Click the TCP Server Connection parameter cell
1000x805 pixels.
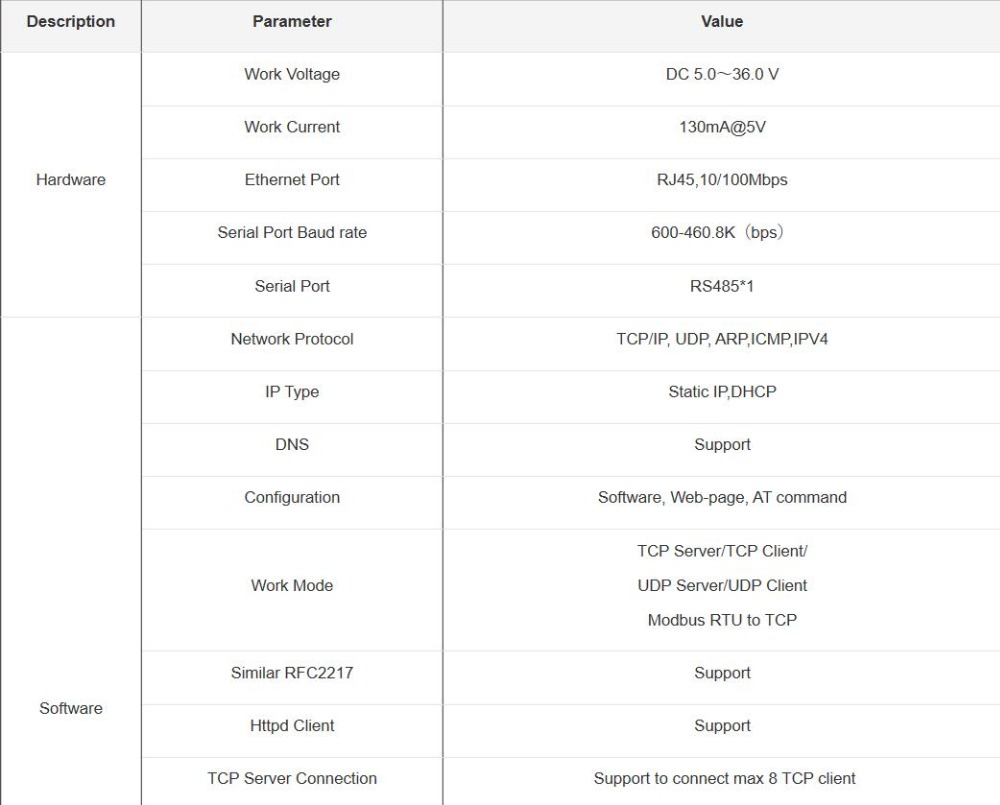pyautogui.click(x=292, y=778)
